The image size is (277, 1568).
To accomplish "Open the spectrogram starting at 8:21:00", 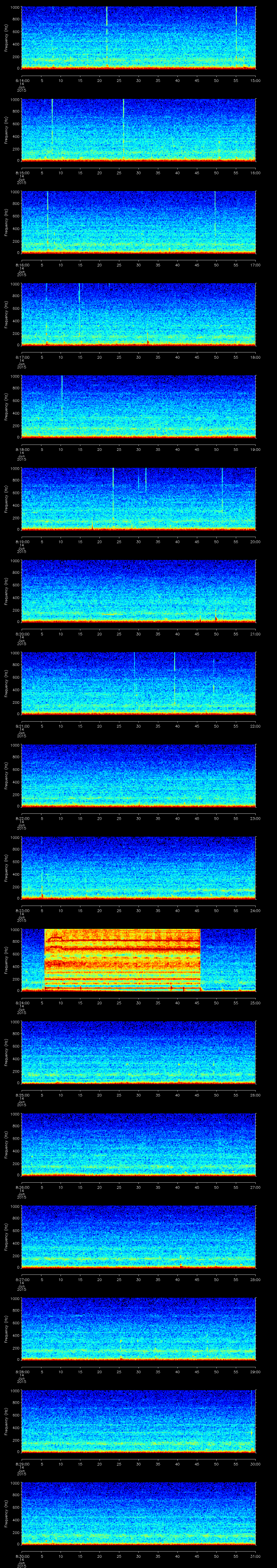I will 138,683.
